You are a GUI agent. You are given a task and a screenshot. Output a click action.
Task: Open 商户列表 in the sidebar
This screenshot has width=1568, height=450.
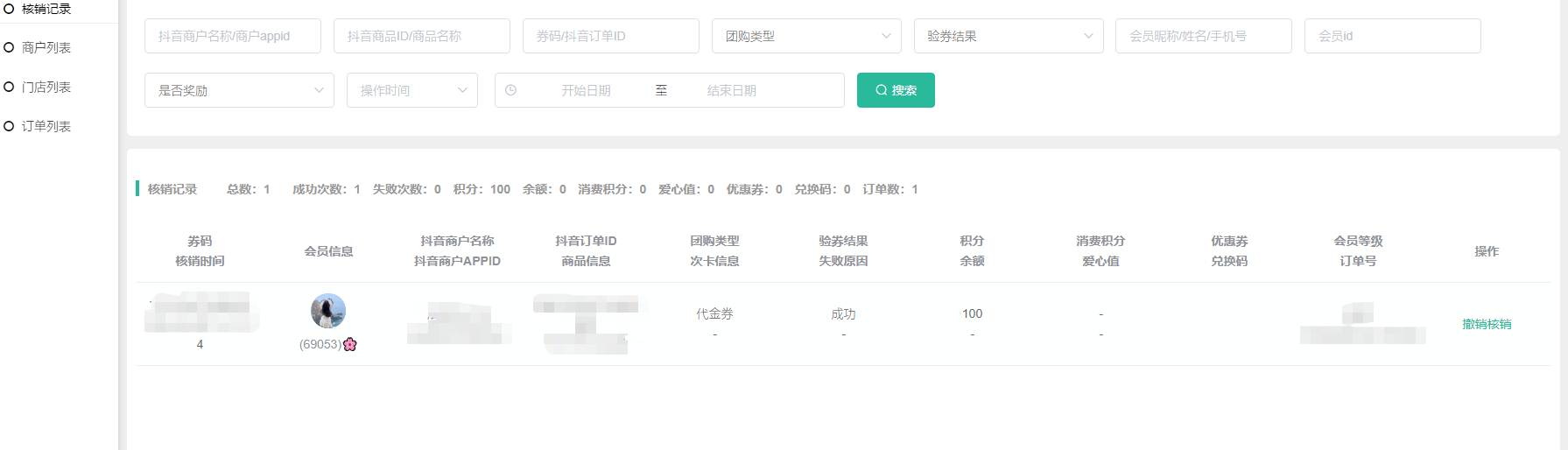[46, 47]
